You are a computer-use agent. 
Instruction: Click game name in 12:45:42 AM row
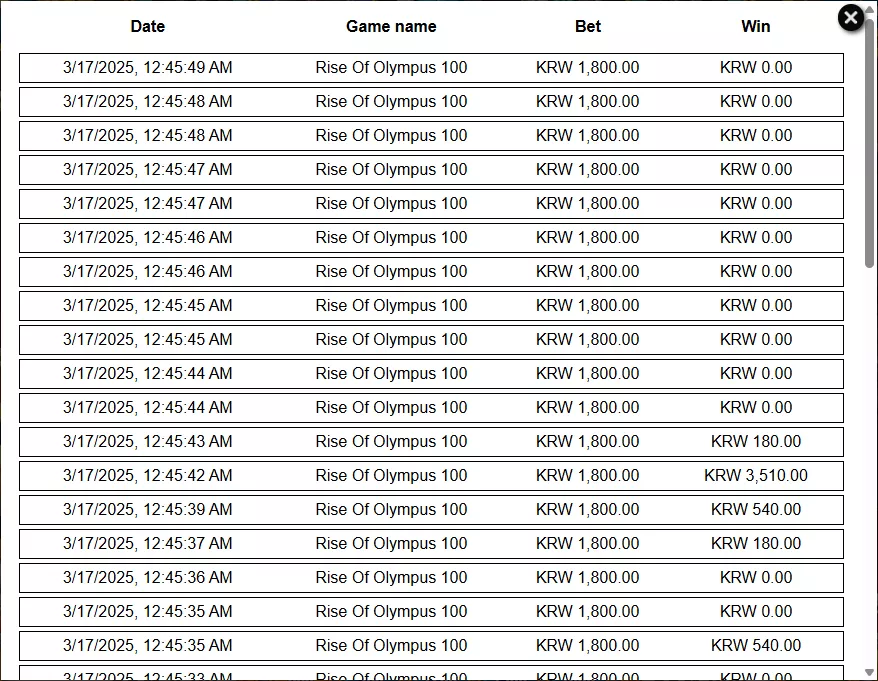coord(391,475)
